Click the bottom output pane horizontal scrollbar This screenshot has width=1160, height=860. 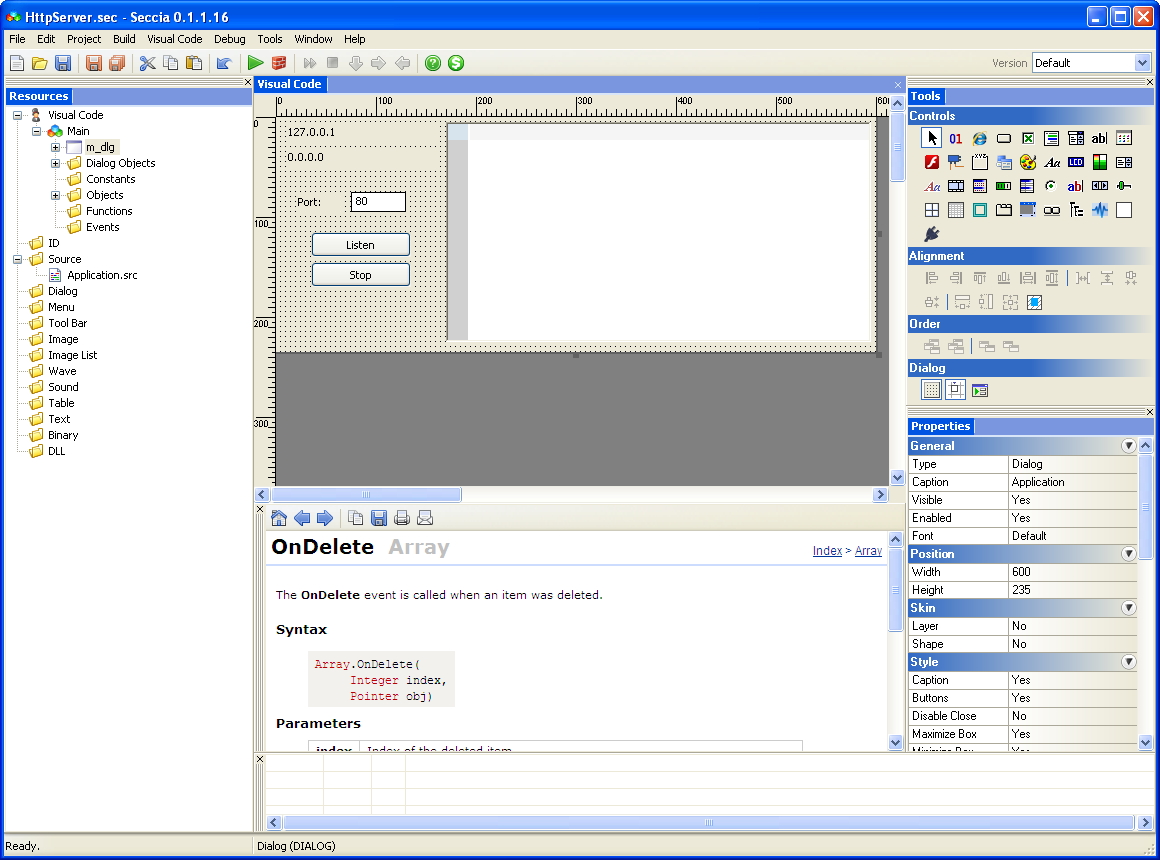click(x=709, y=822)
